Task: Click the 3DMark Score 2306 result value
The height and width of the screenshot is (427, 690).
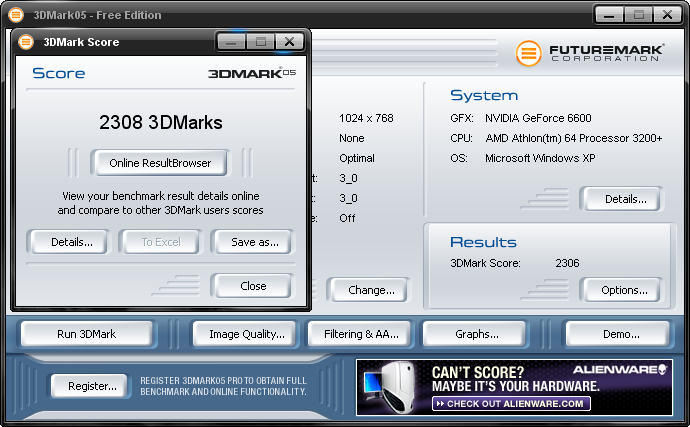Action: [x=567, y=263]
